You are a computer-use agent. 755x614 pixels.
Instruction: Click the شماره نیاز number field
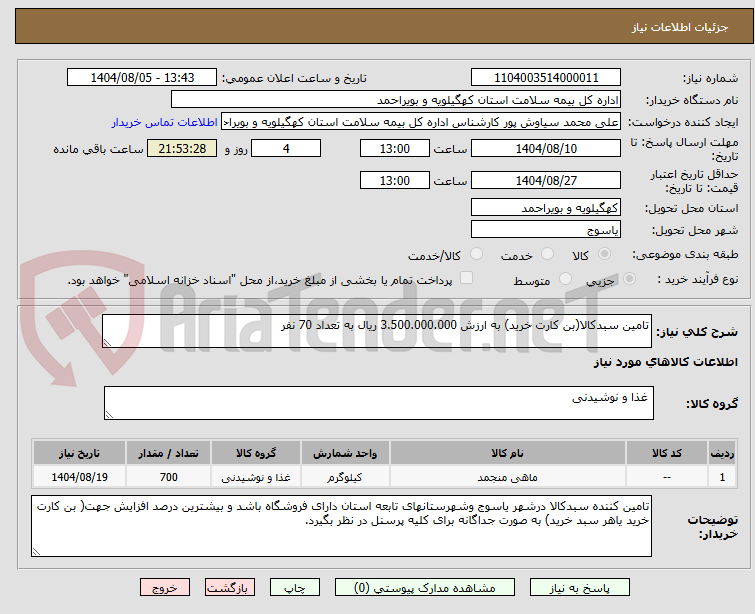coord(546,78)
